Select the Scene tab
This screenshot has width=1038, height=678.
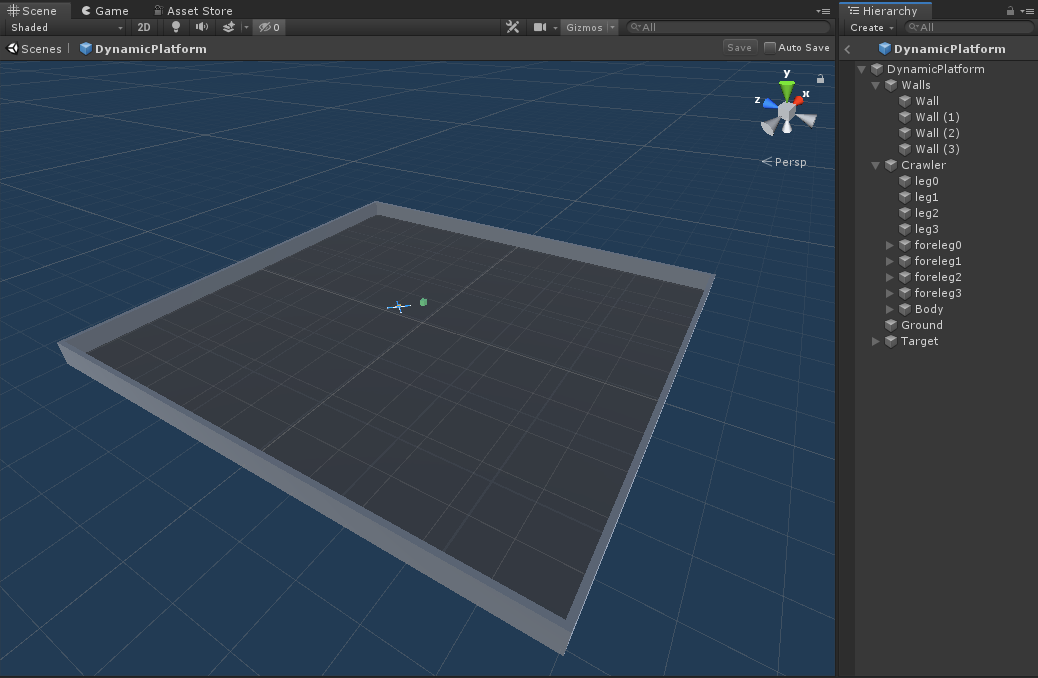tap(32, 11)
